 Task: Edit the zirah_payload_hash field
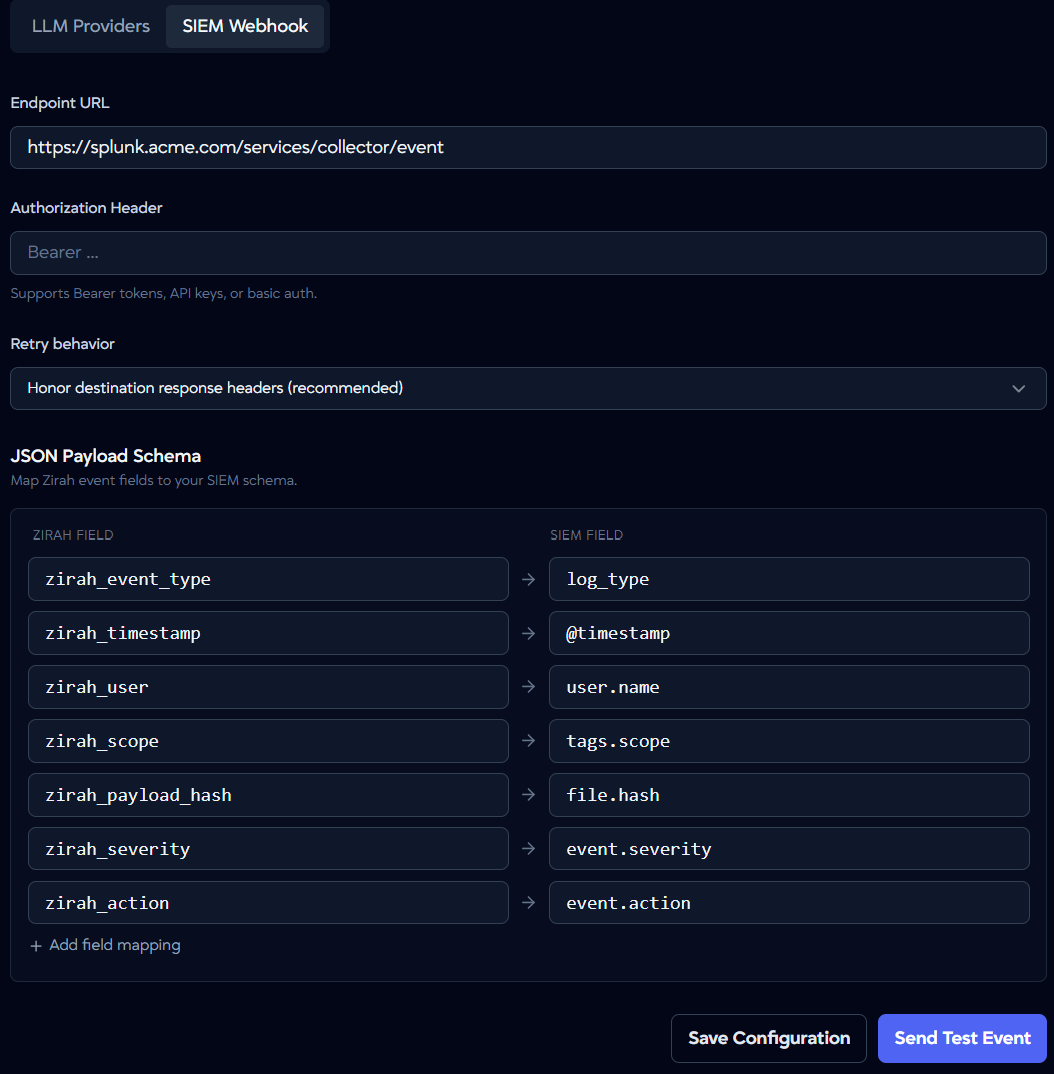[x=268, y=795]
